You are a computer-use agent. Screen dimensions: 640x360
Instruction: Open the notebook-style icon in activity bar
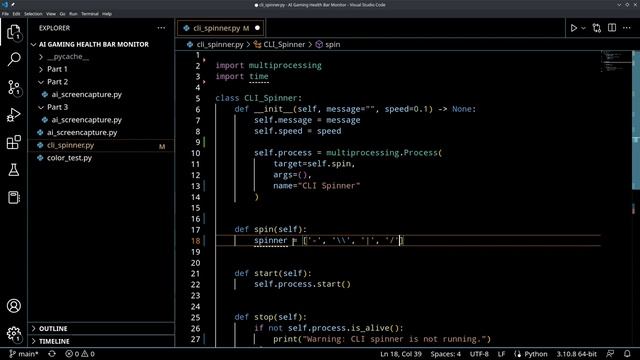coord(13,198)
